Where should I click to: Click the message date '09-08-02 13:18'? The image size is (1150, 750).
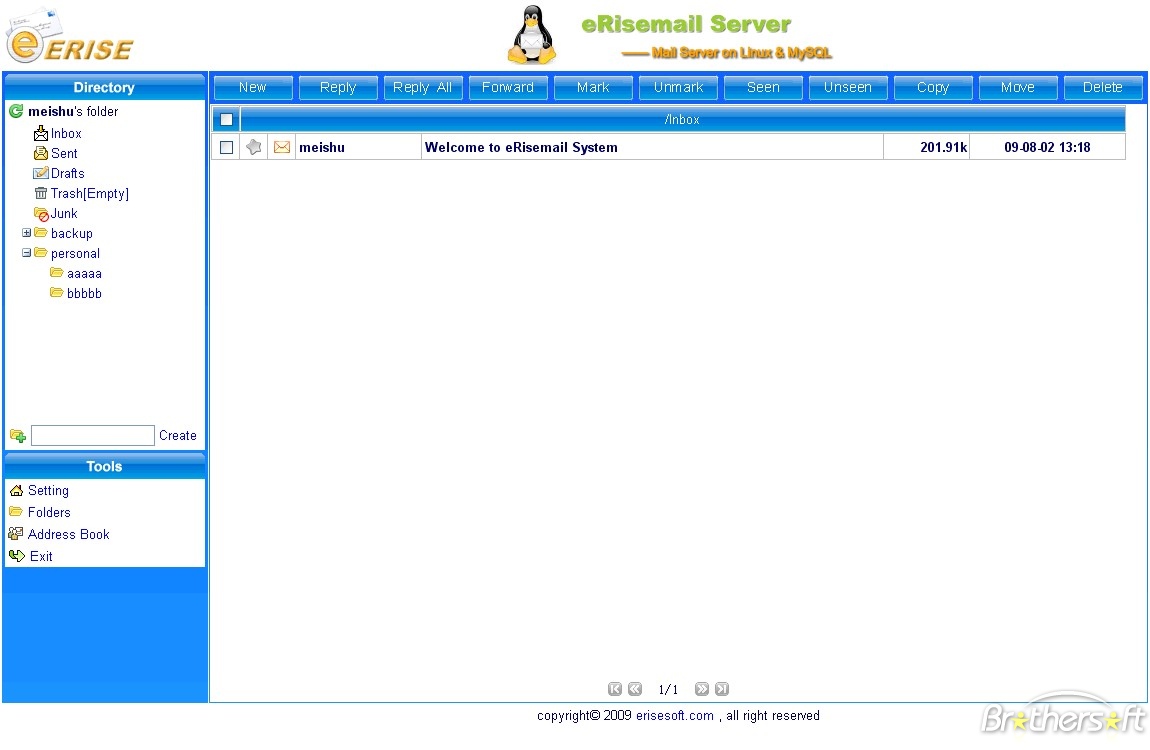tap(1047, 147)
